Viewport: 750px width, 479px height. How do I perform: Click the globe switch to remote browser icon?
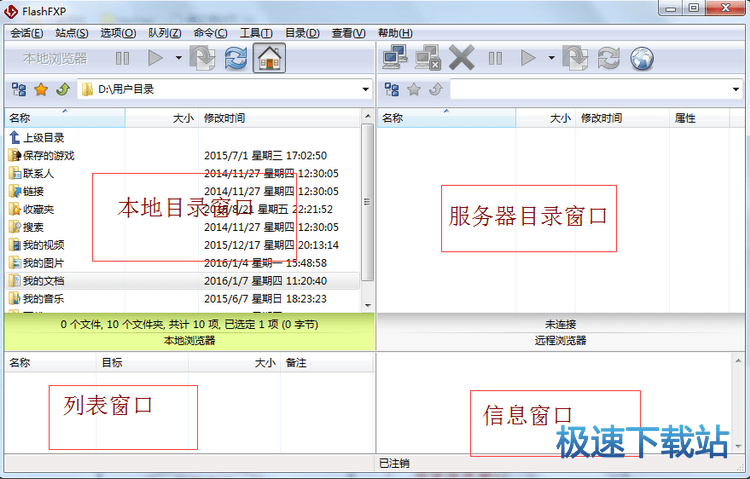(642, 58)
